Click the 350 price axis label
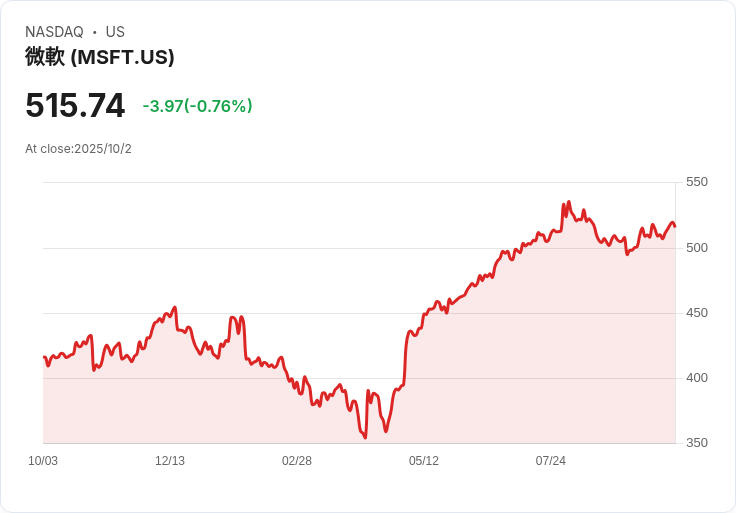This screenshot has height=513, width=736. [x=697, y=443]
